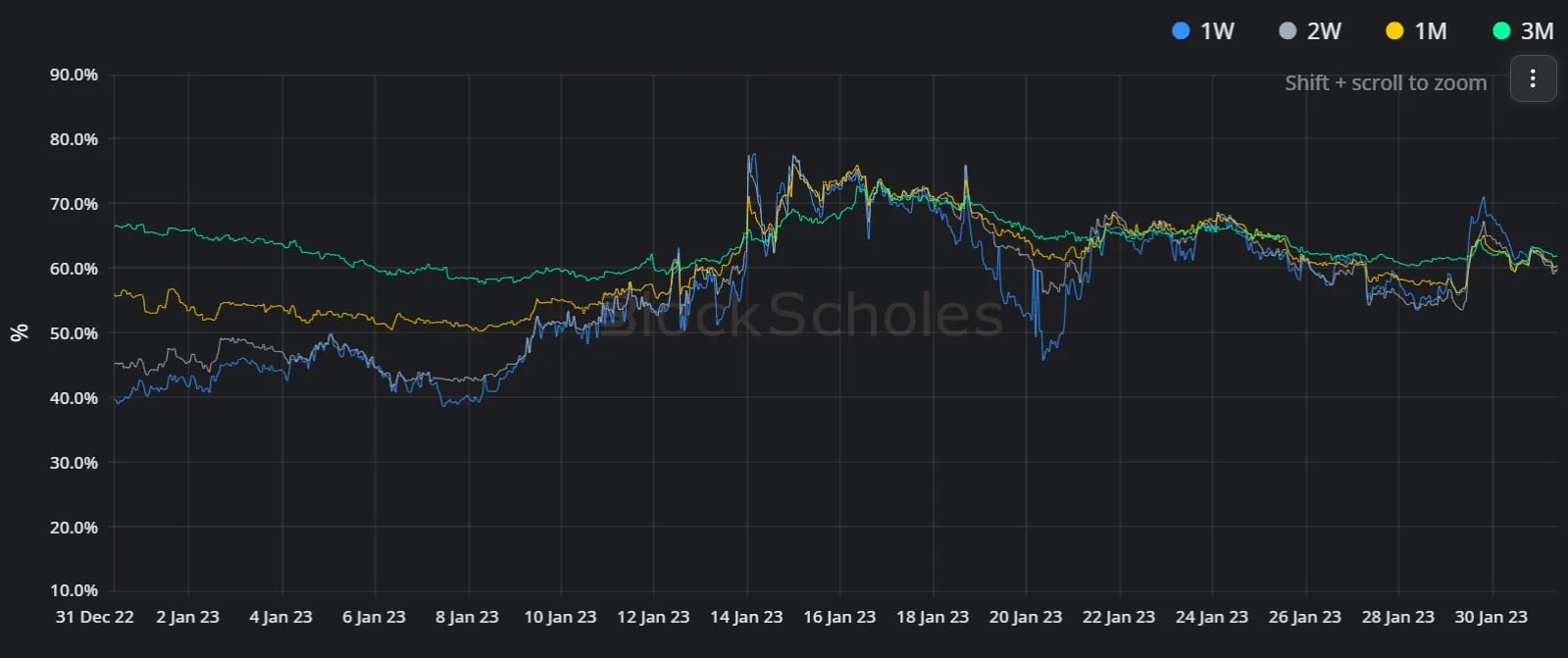
Task: Click the 20 Jan 23 date label
Action: coord(1026,617)
